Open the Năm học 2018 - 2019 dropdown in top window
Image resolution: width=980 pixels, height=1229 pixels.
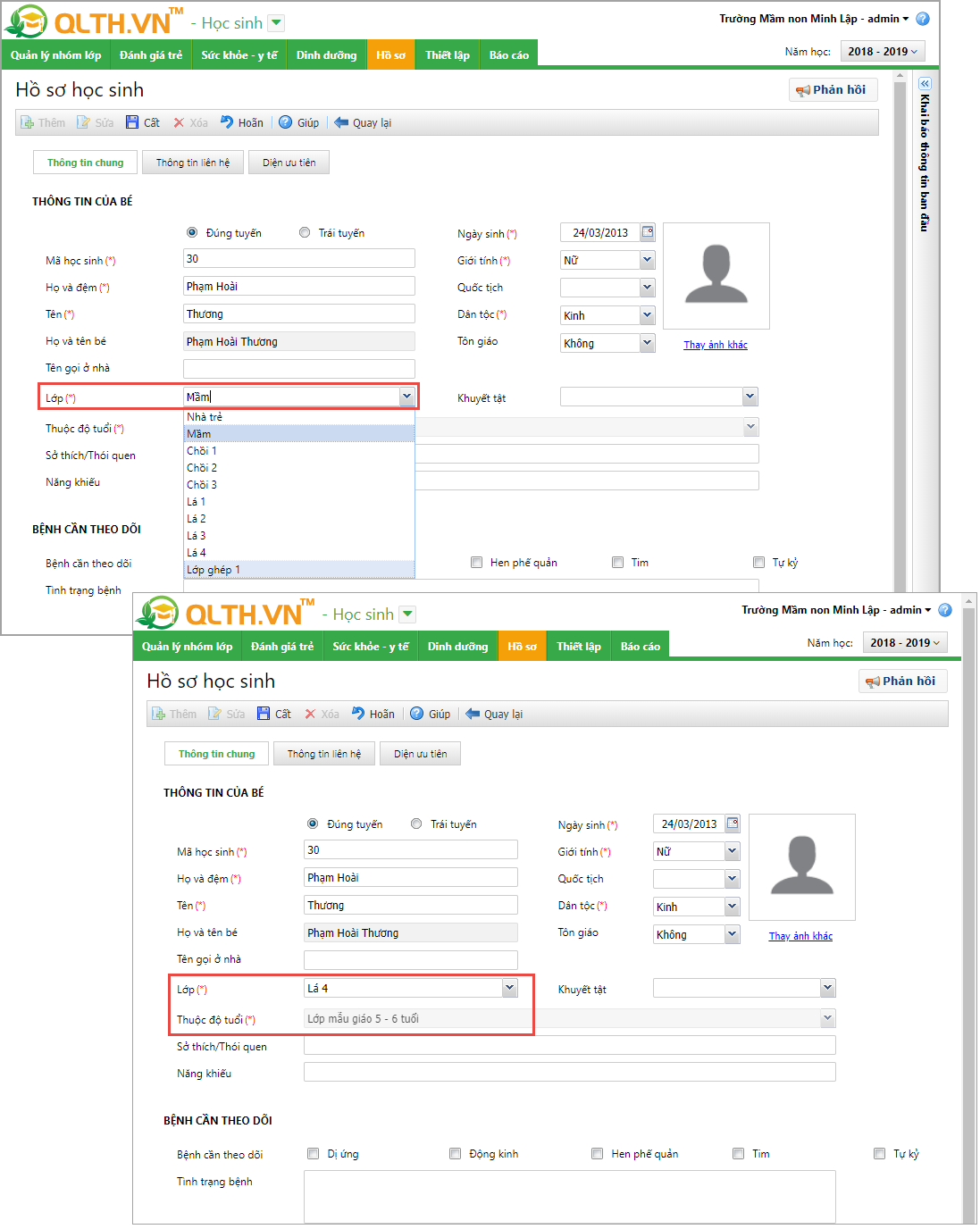click(883, 52)
